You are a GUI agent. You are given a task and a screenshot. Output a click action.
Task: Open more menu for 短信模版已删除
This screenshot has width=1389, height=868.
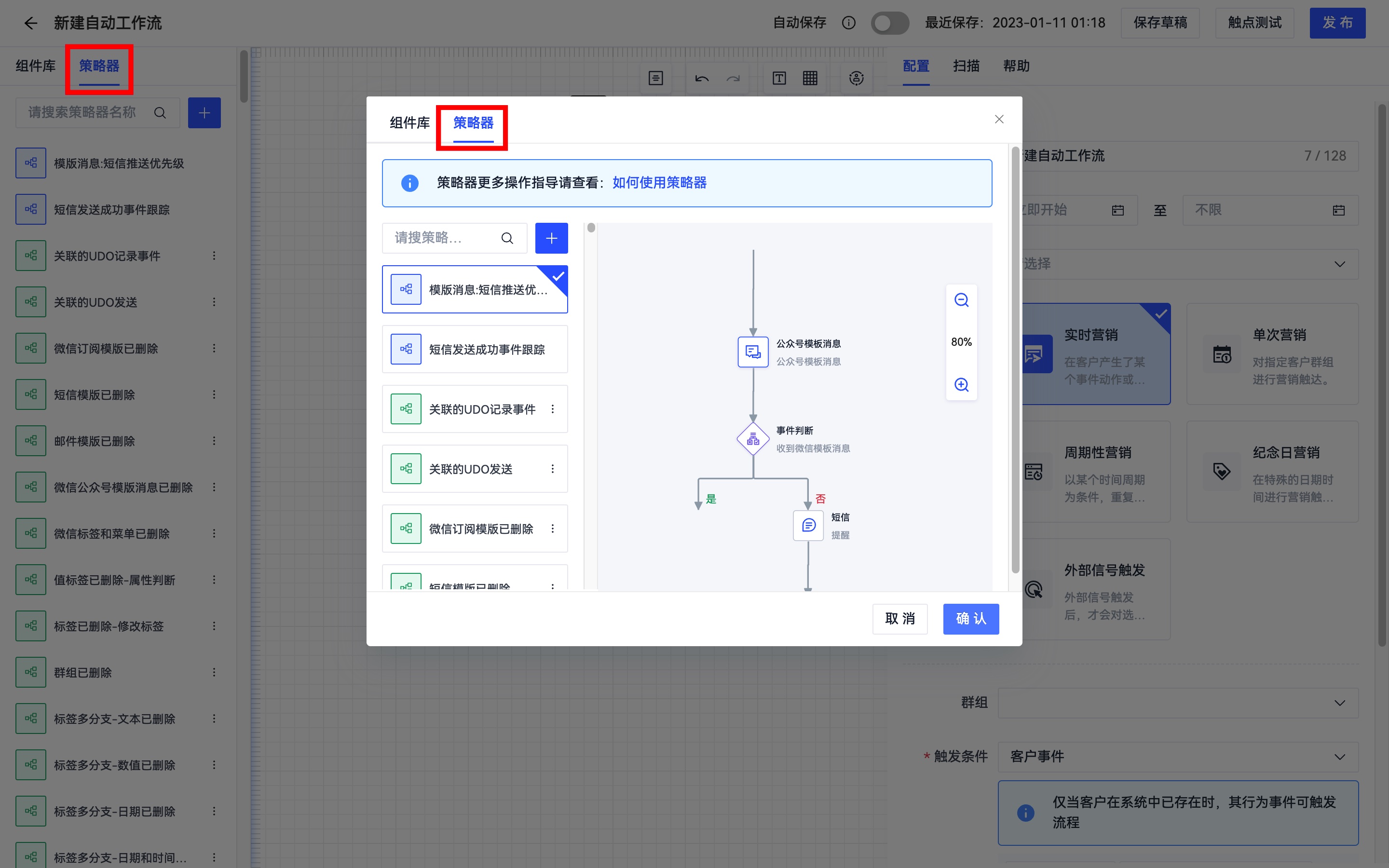214,395
